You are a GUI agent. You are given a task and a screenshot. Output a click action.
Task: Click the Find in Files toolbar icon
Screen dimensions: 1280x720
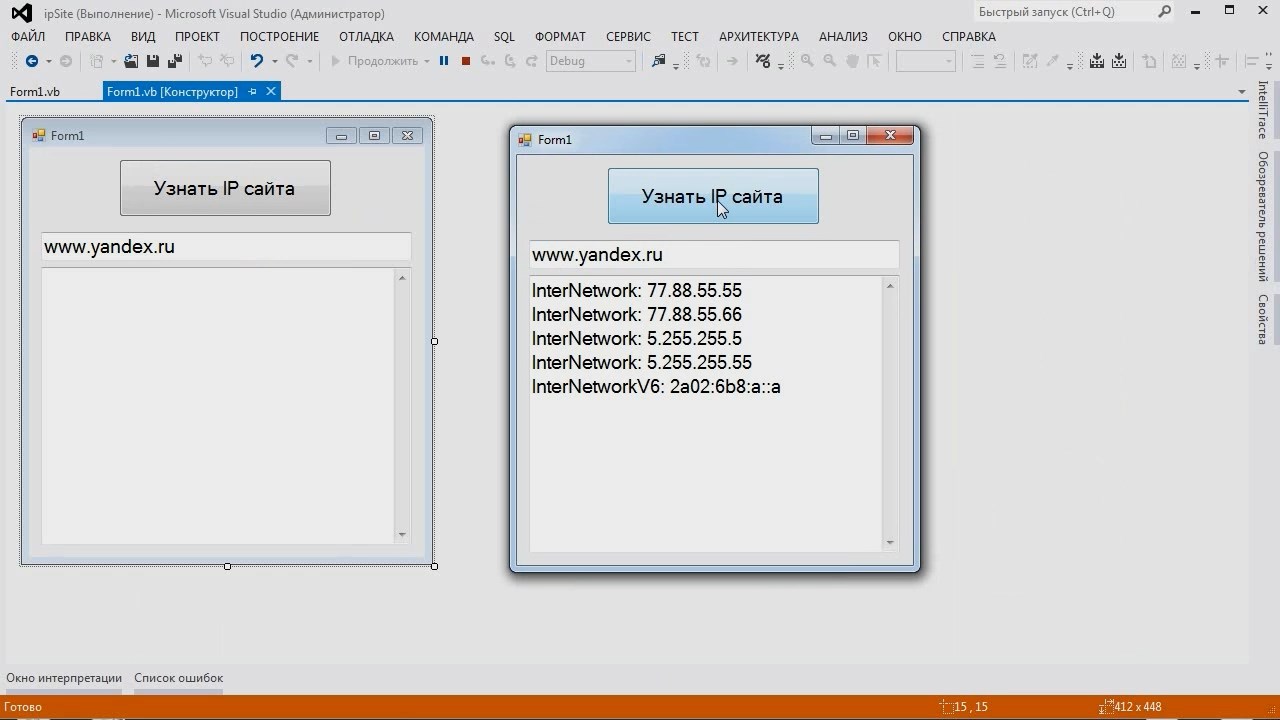(658, 61)
